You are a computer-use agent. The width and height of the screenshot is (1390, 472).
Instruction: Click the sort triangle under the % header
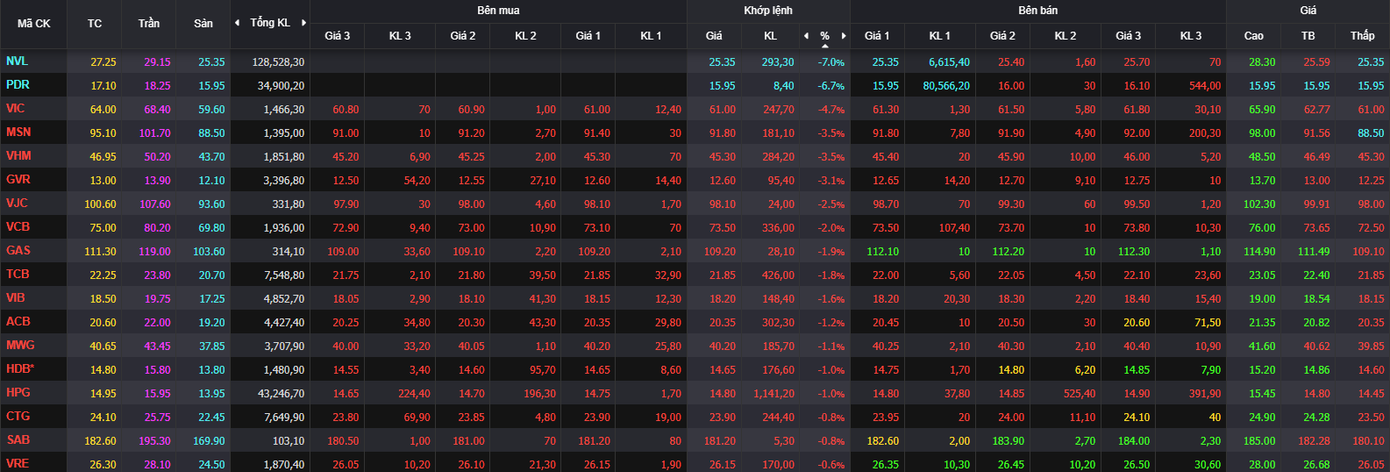825,45
